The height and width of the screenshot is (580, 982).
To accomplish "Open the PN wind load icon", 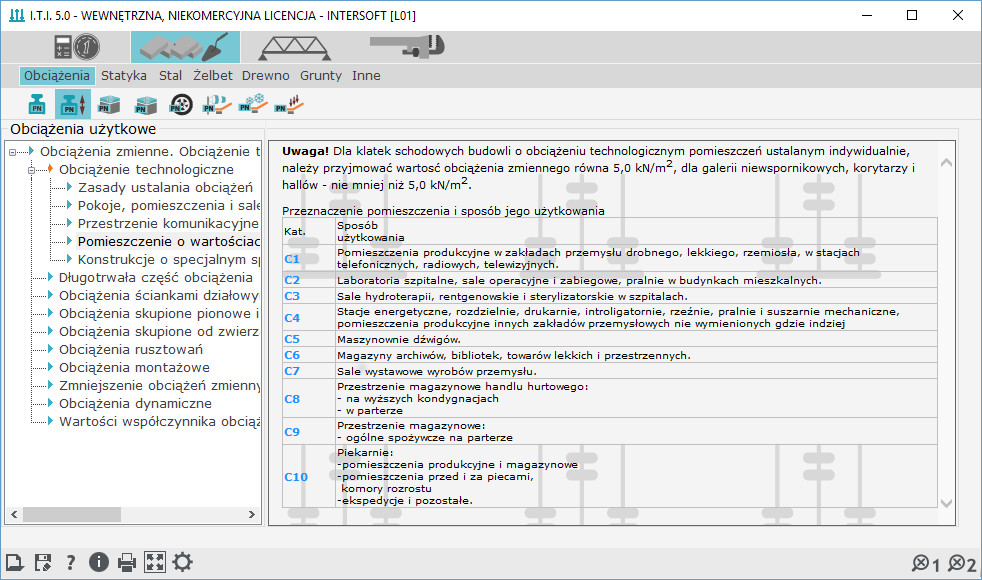I will coord(217,104).
